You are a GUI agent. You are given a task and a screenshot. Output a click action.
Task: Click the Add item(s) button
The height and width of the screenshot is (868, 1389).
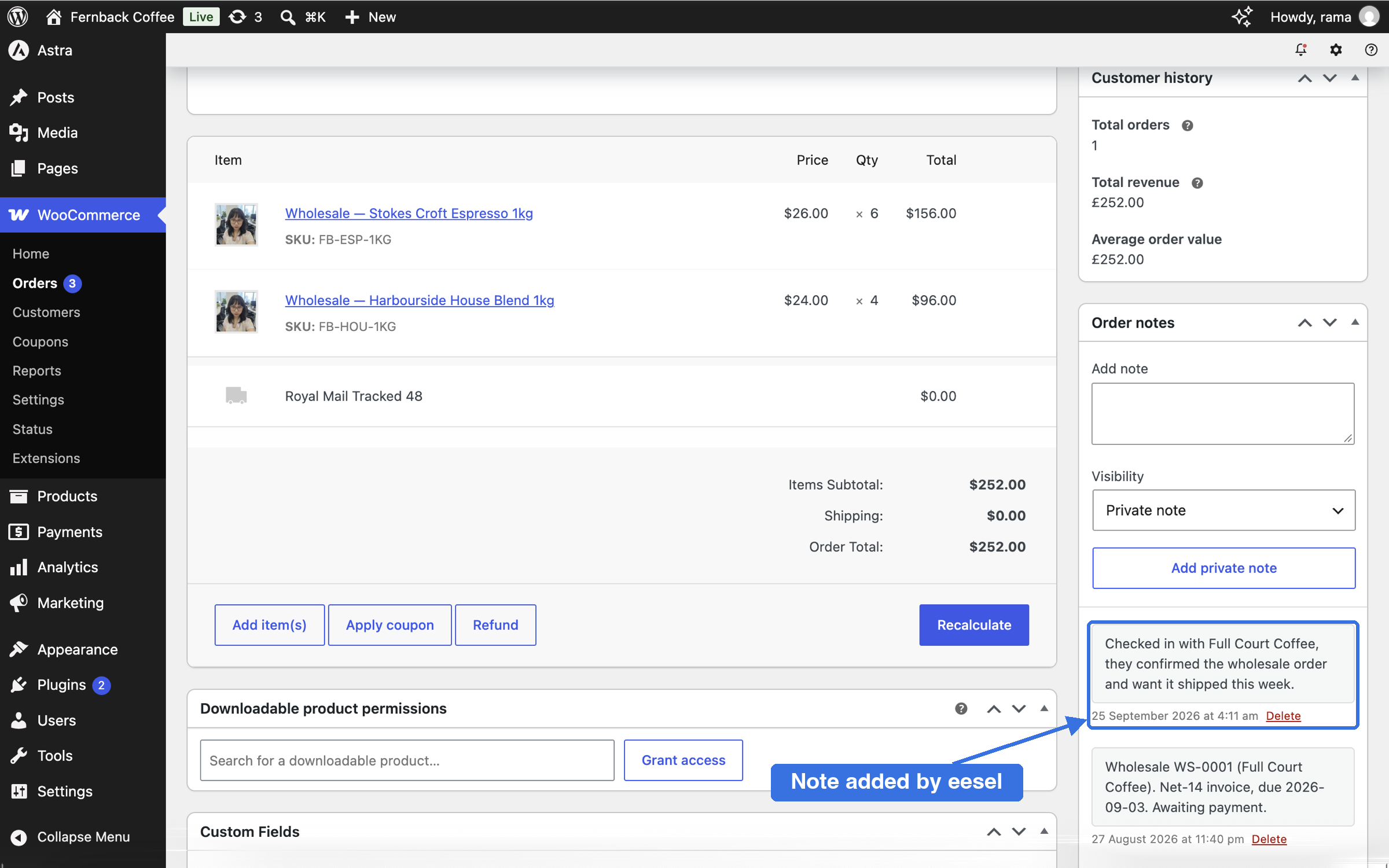269,625
